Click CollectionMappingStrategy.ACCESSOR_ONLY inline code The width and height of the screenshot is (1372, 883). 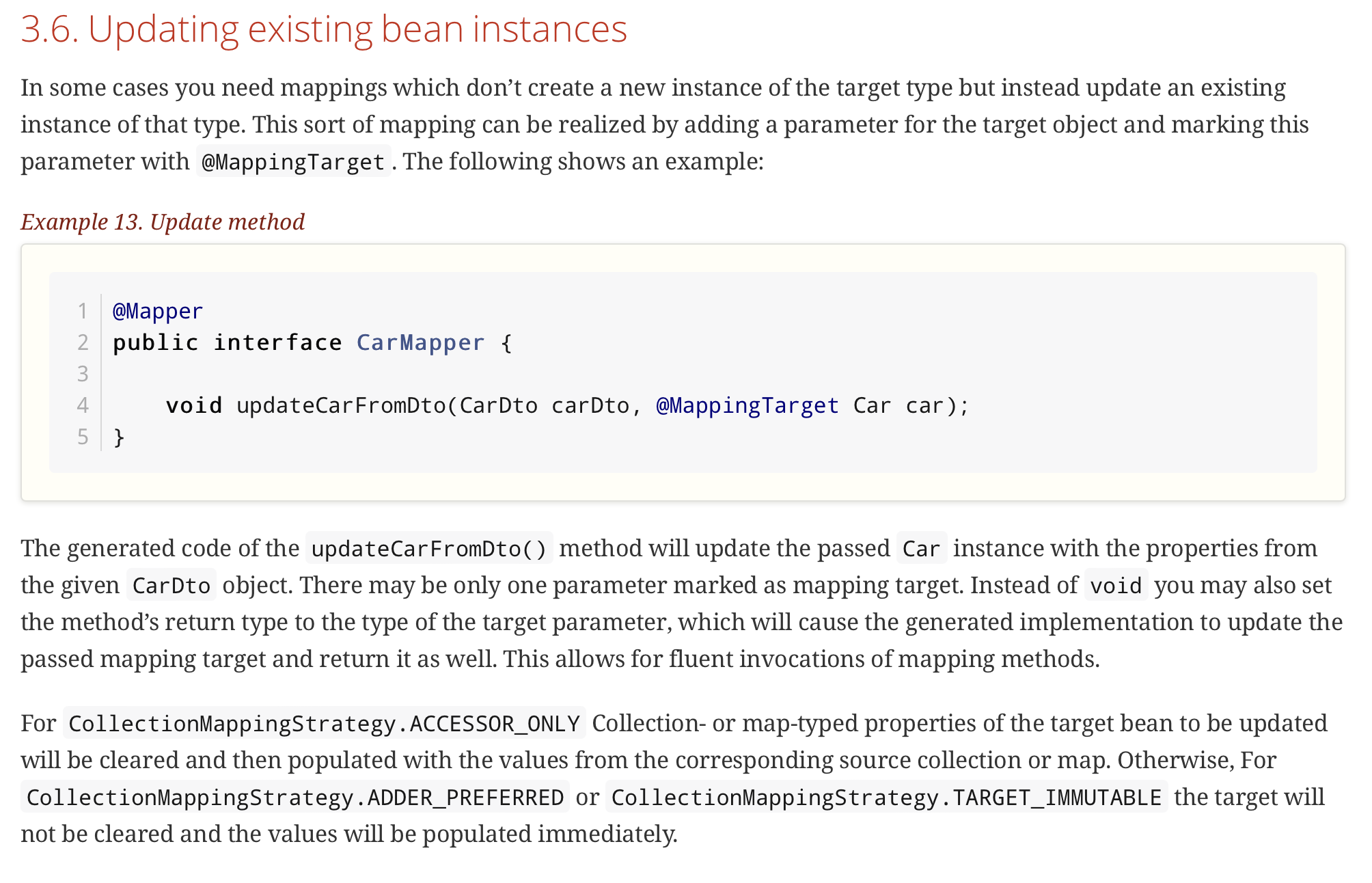click(324, 724)
